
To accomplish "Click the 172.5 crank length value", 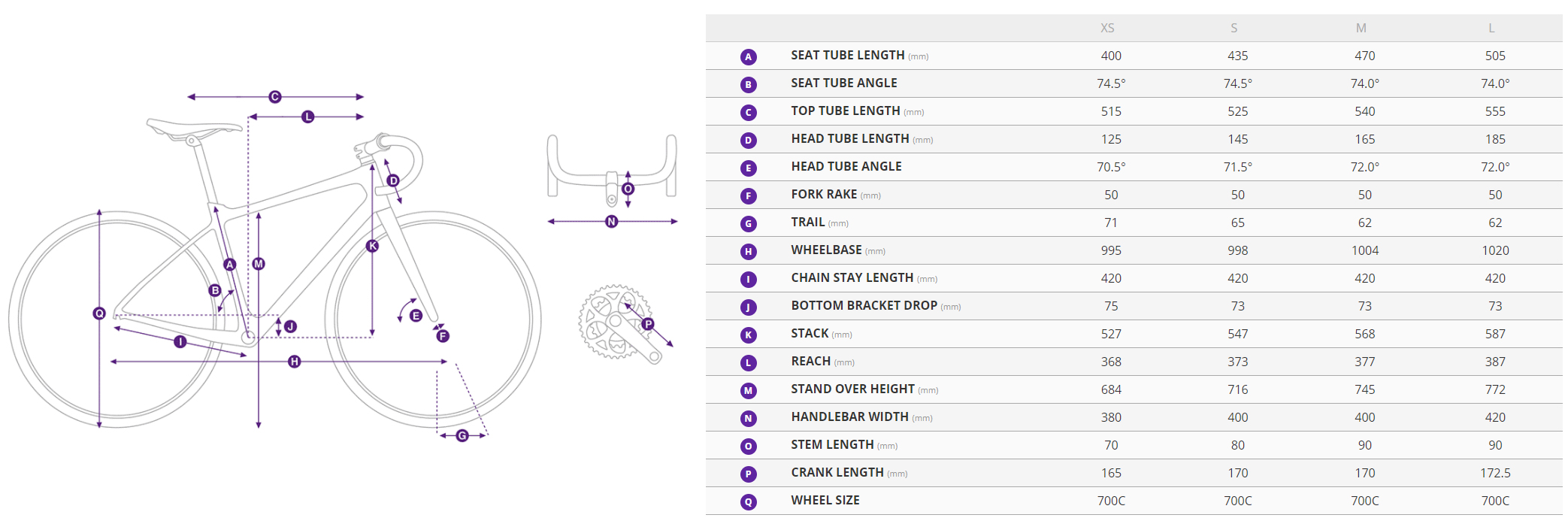I will coord(1495,473).
